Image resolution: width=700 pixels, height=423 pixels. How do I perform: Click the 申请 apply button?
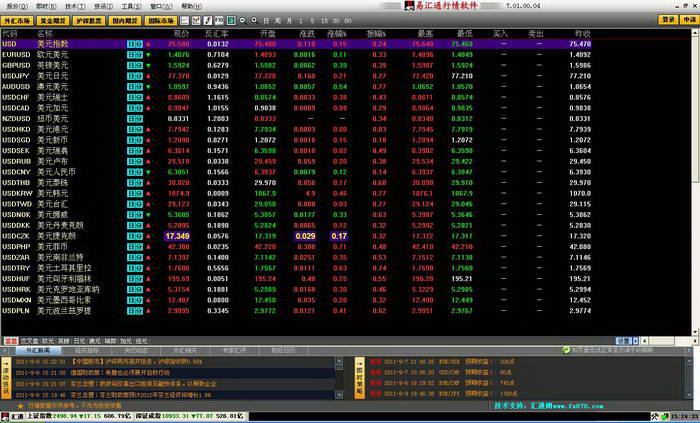(689, 20)
